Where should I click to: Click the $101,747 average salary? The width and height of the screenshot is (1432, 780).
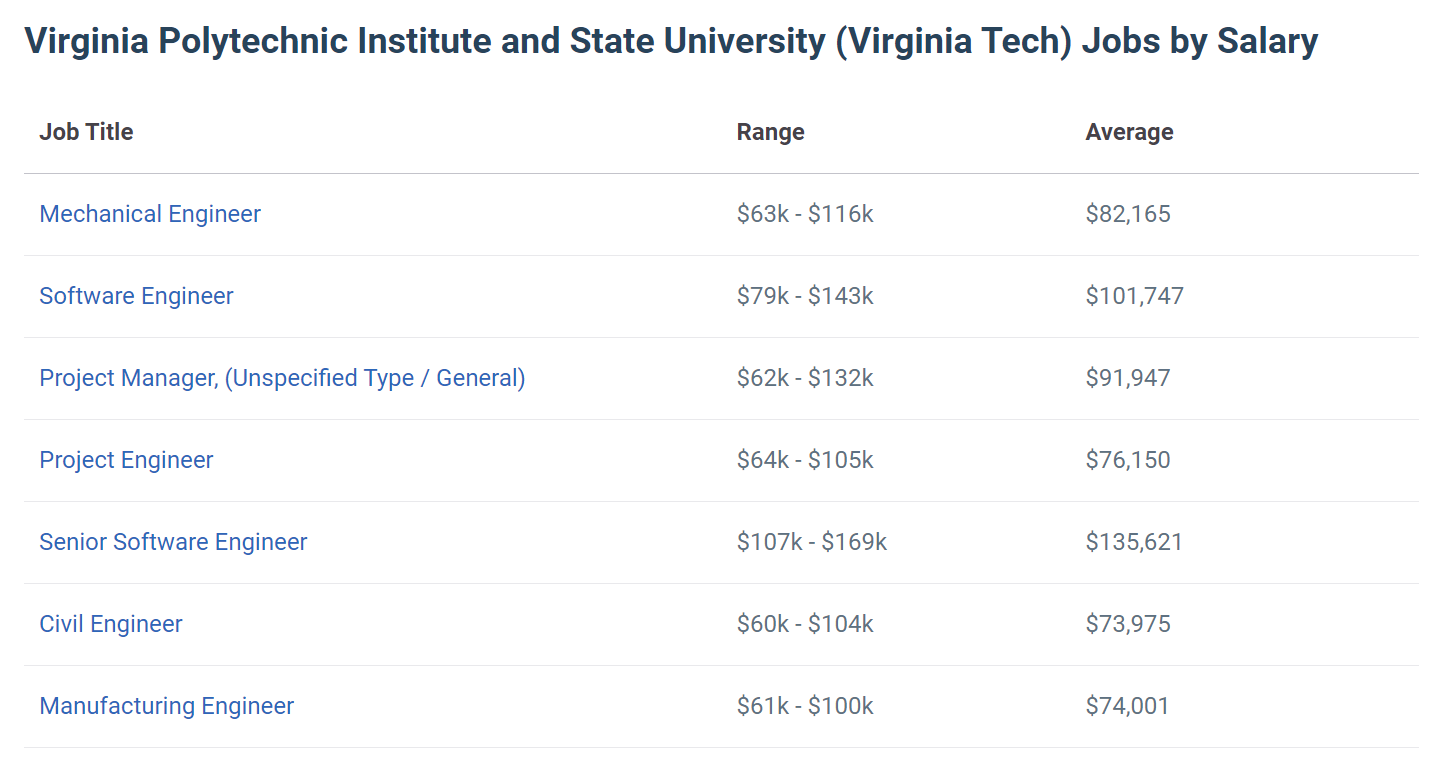click(x=1134, y=296)
